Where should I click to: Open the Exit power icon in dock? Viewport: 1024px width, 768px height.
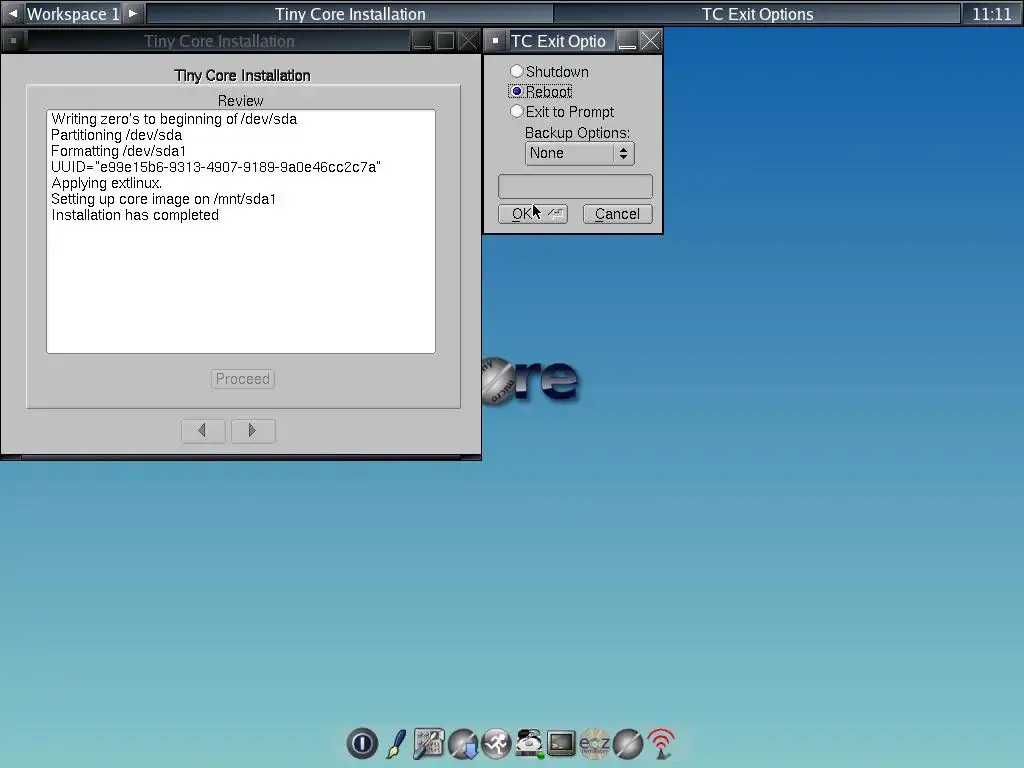pos(362,743)
